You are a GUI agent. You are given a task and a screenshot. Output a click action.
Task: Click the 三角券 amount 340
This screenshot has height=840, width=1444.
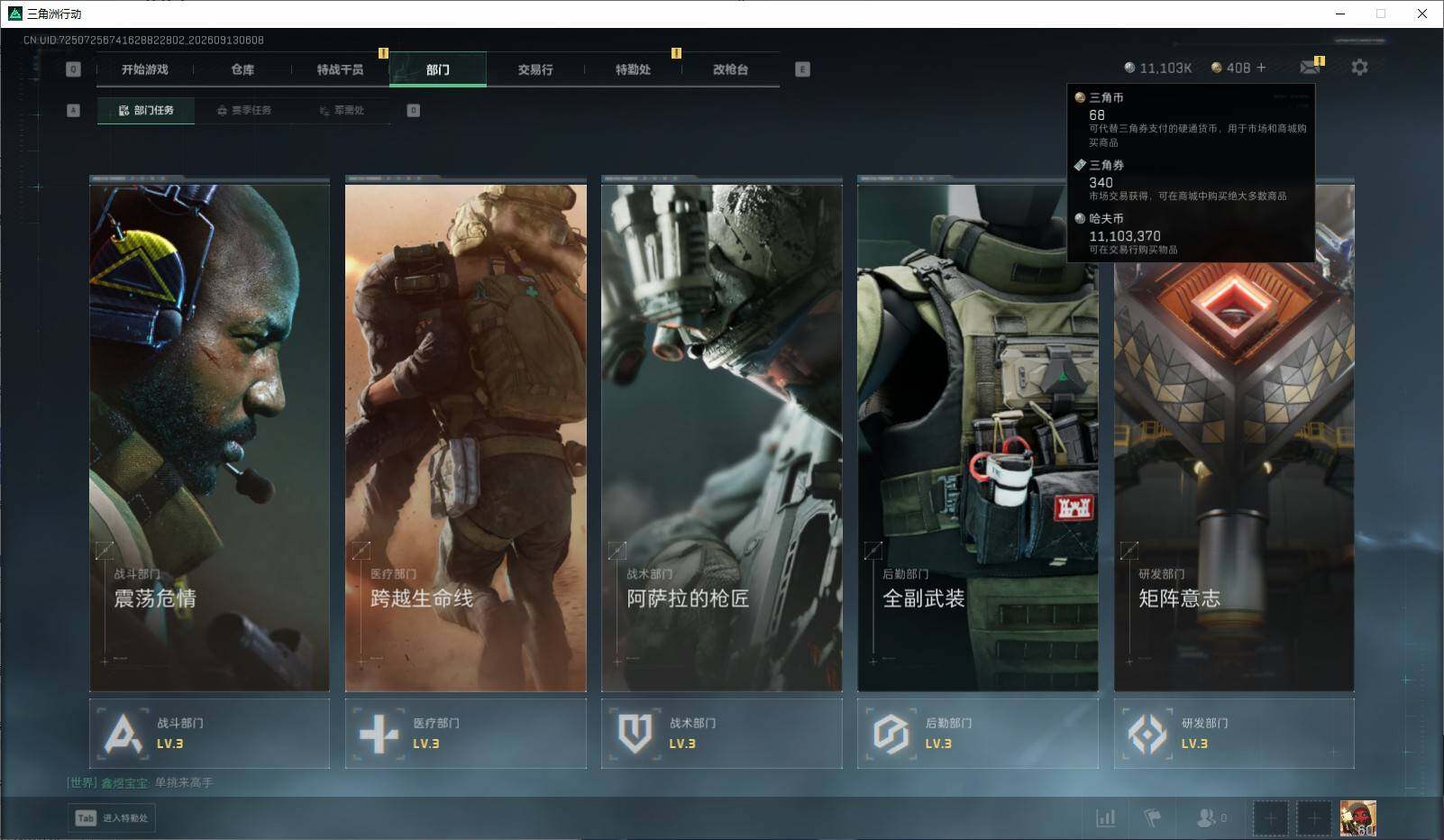pyautogui.click(x=1101, y=182)
